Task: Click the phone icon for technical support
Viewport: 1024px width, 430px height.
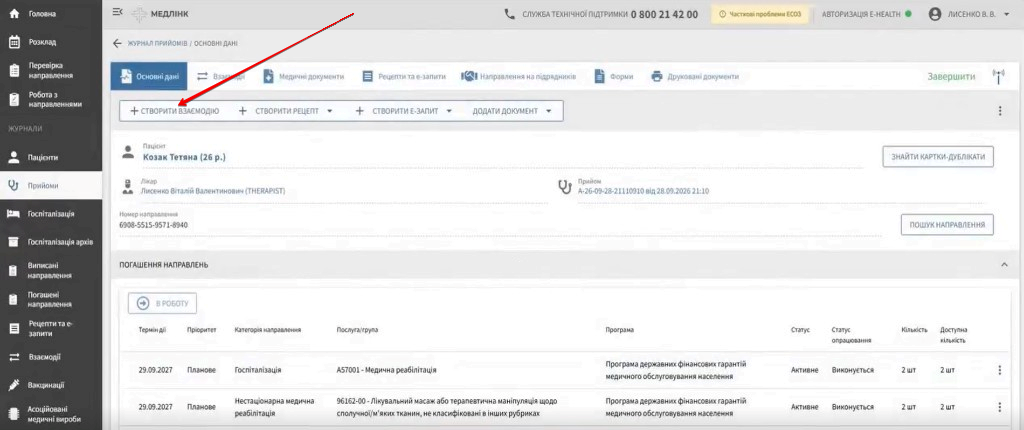Action: coord(510,14)
